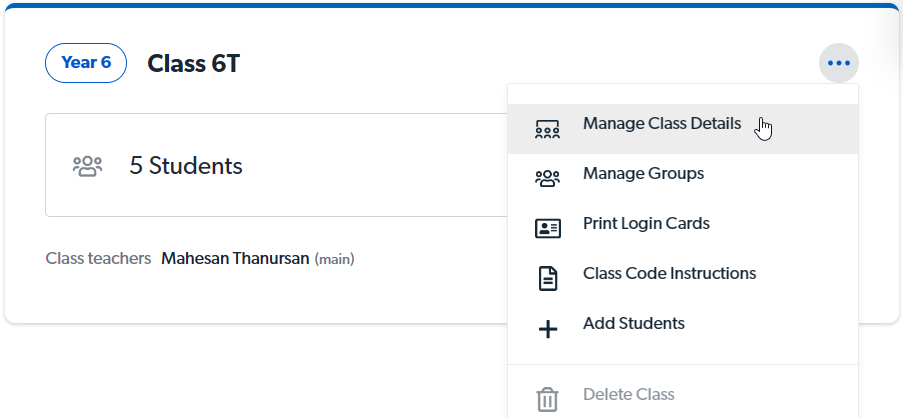The width and height of the screenshot is (903, 418).
Task: Choose the Manage Groups menu label
Action: (643, 174)
